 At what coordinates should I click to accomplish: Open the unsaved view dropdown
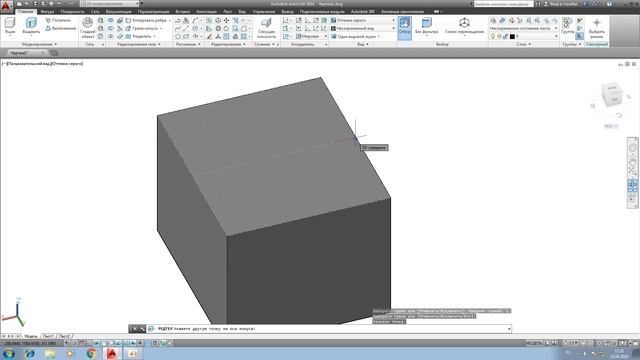363,28
